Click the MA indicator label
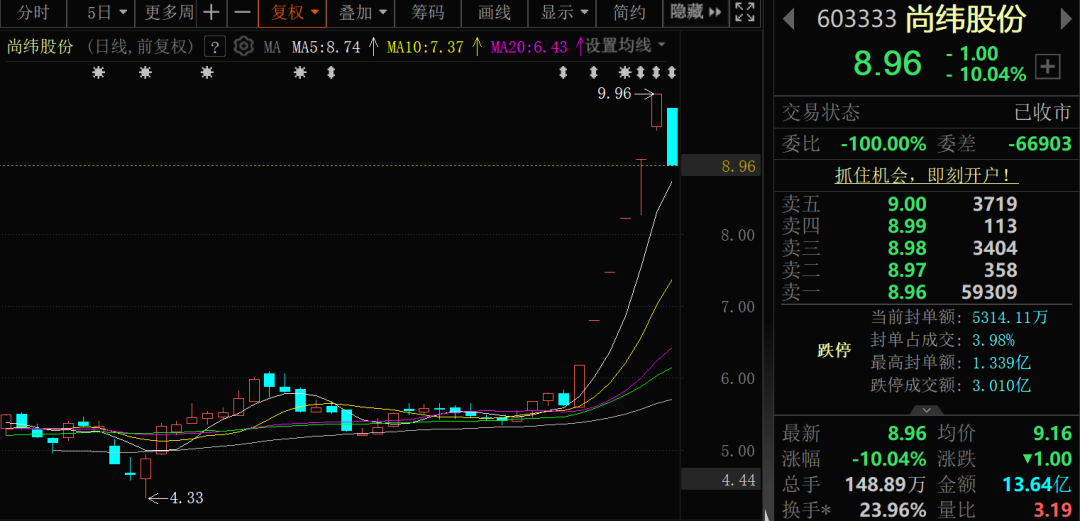1080x521 pixels. click(273, 47)
